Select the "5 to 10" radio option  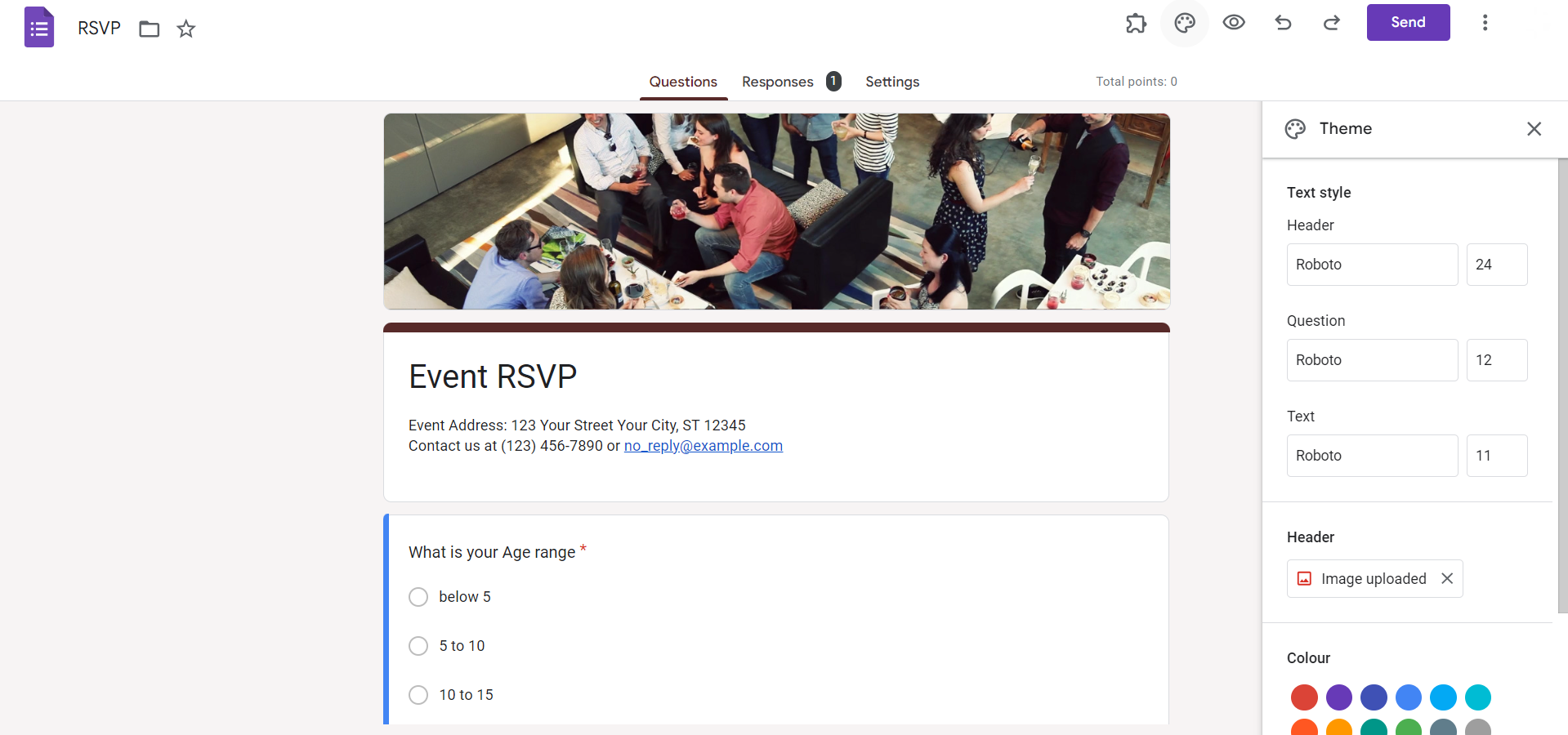click(x=418, y=646)
